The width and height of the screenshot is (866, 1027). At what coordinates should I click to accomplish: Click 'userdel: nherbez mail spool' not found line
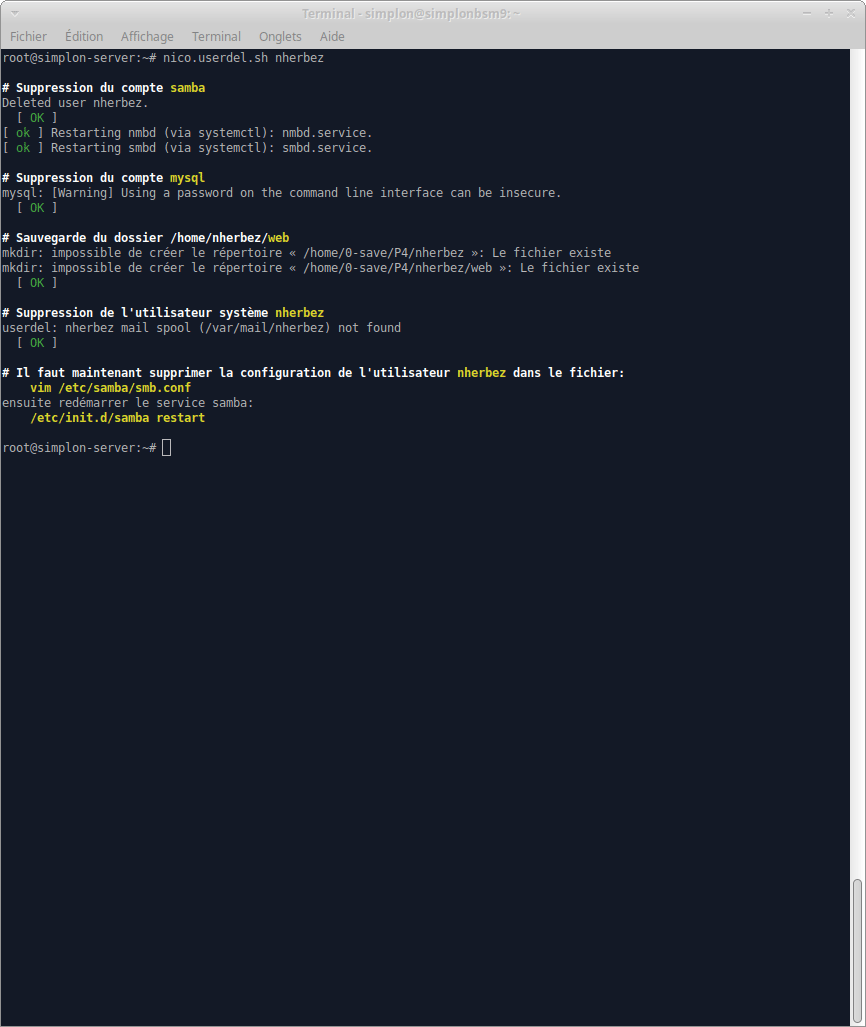[x=202, y=327]
